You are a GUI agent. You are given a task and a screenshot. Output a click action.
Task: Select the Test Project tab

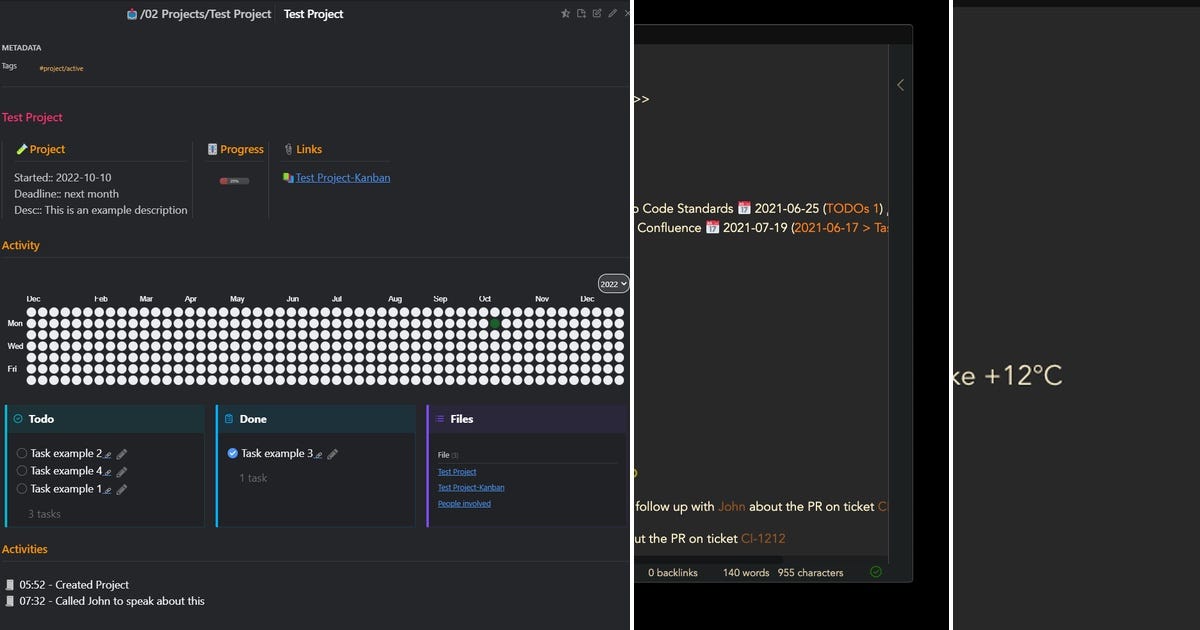[313, 14]
